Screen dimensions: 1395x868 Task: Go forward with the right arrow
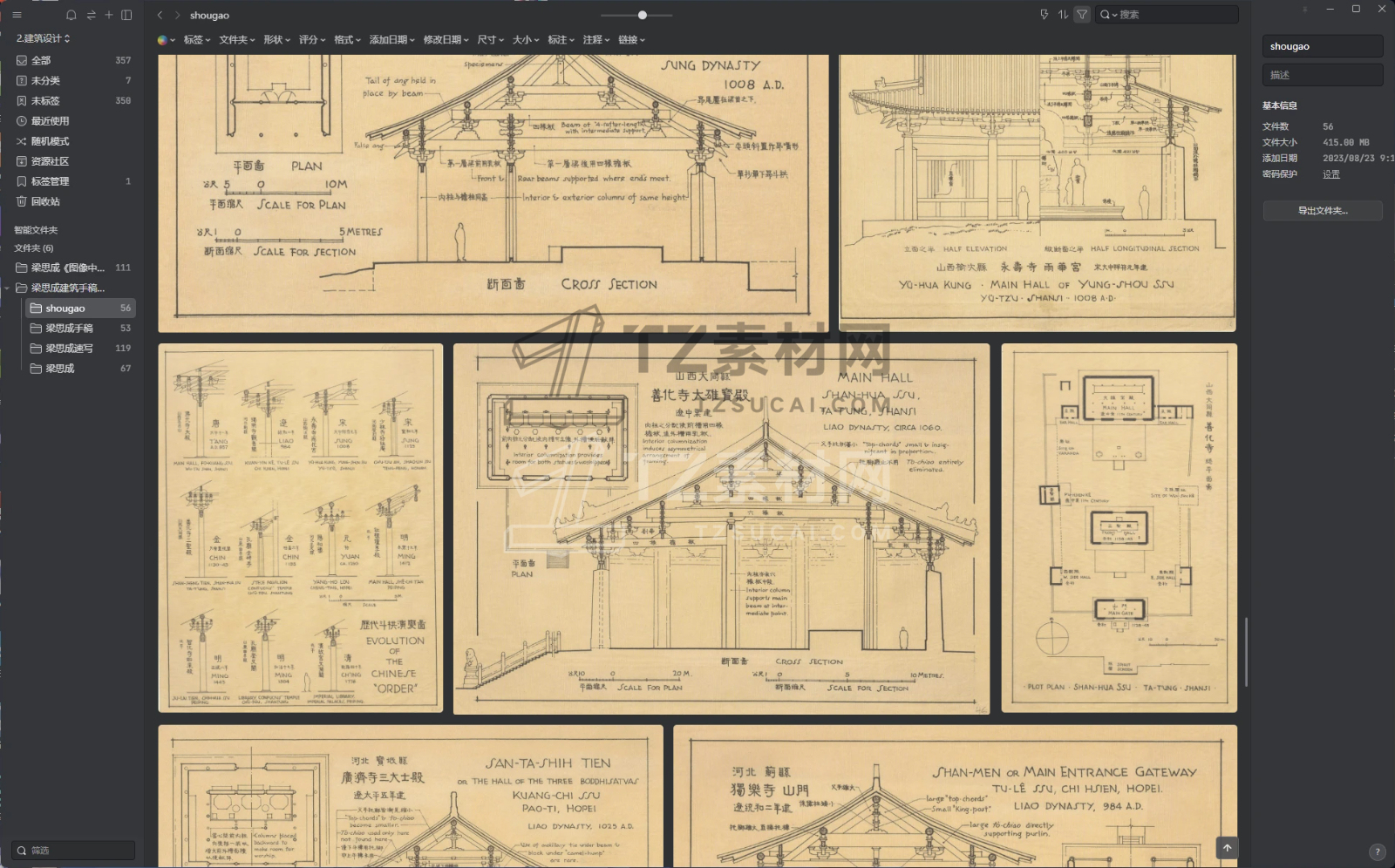(x=177, y=15)
